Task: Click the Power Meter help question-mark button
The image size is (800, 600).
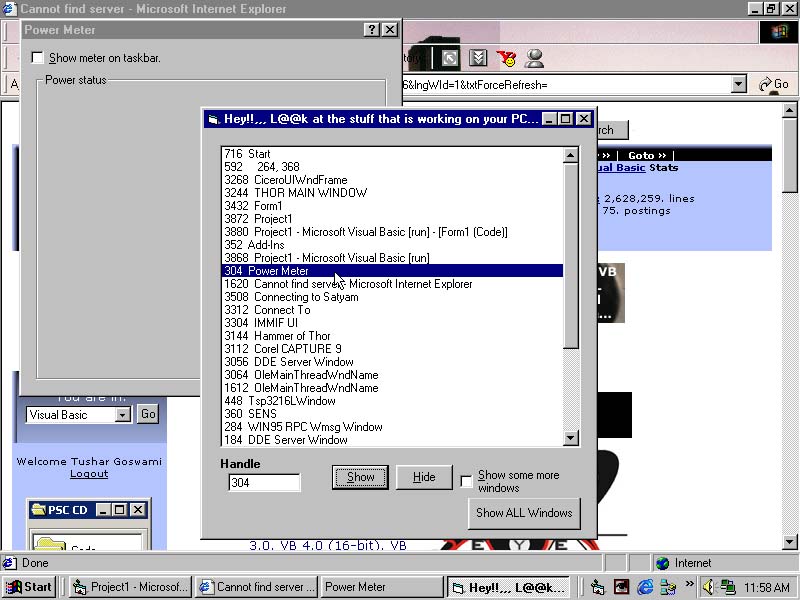Action: click(372, 30)
